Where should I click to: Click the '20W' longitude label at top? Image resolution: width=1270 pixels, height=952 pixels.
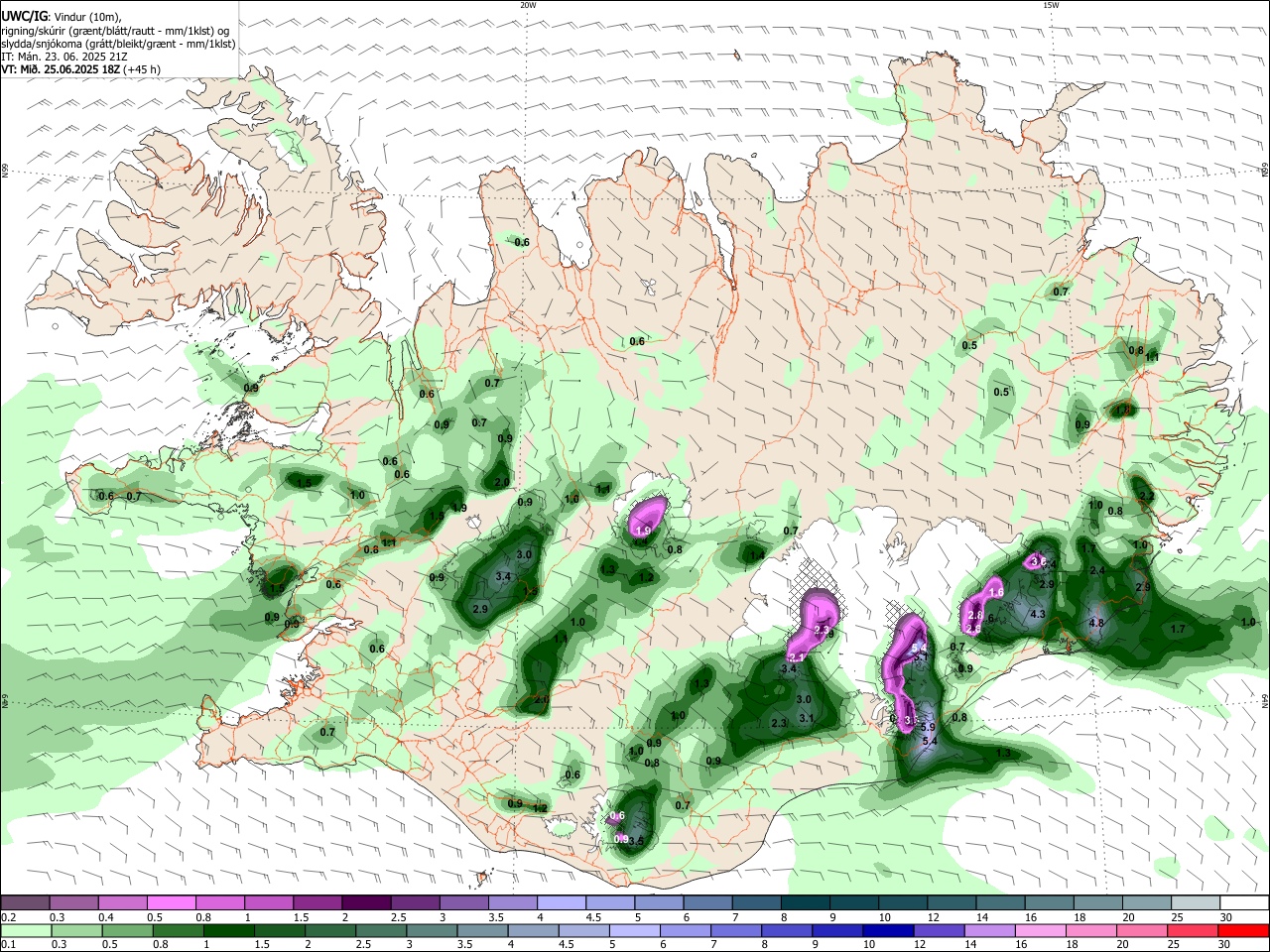(528, 5)
